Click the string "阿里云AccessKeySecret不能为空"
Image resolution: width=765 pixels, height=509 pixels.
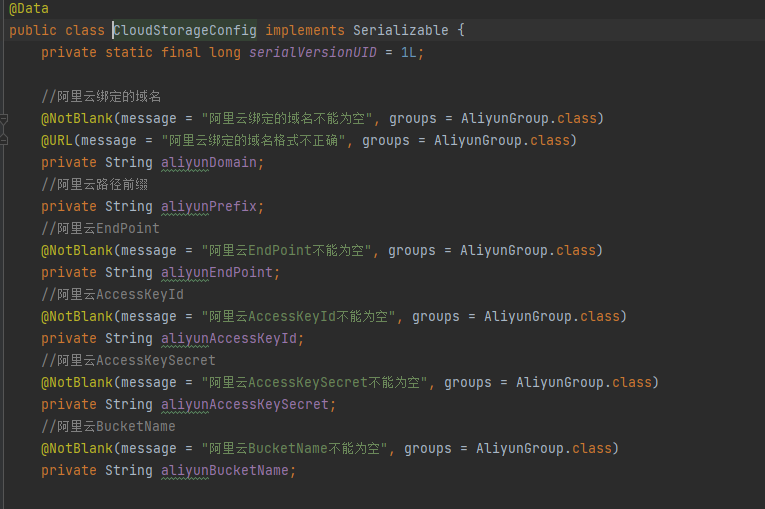point(315,382)
